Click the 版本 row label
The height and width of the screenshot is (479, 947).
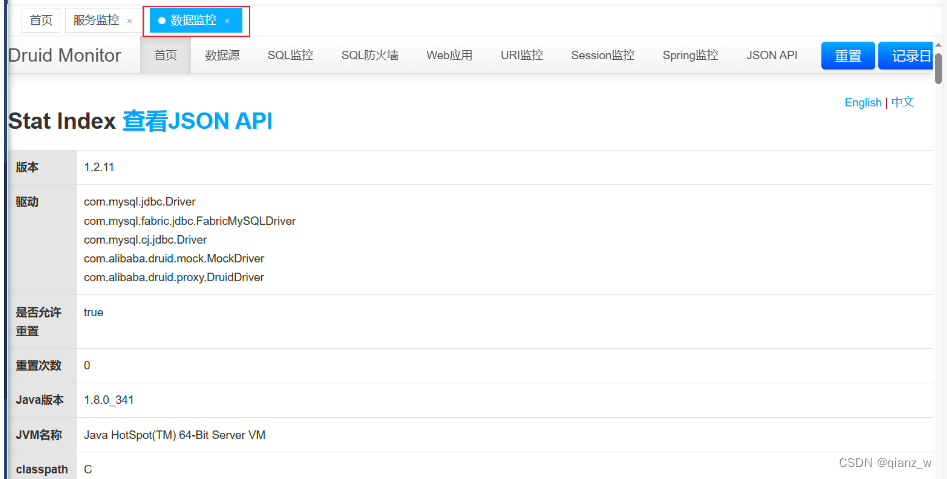pyautogui.click(x=27, y=167)
